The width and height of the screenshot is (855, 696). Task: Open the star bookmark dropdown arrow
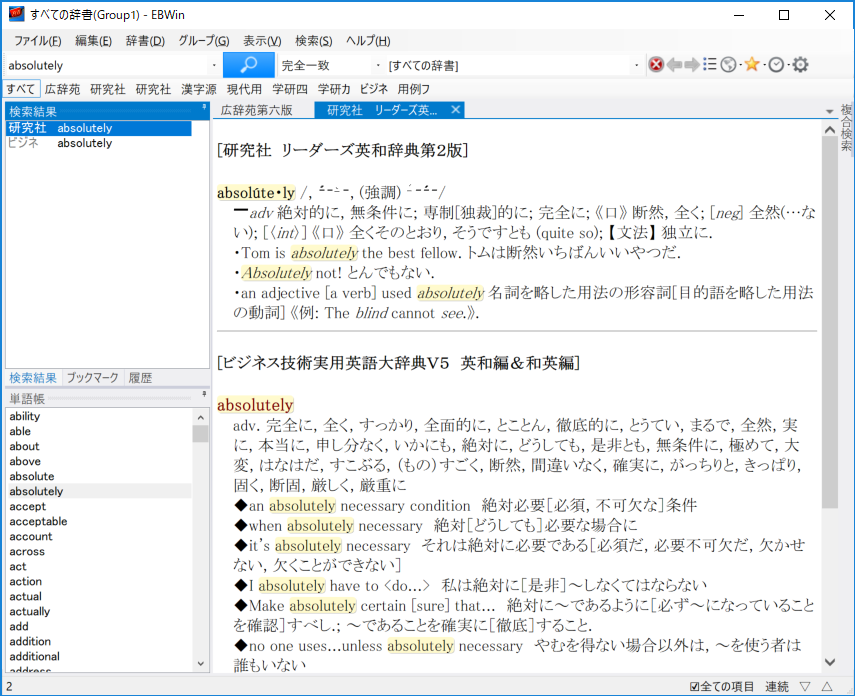764,65
